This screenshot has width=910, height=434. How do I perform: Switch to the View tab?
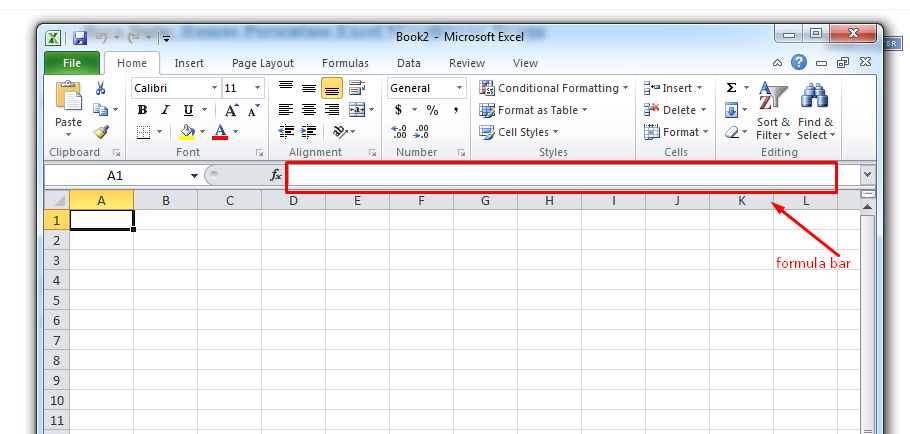(x=525, y=63)
